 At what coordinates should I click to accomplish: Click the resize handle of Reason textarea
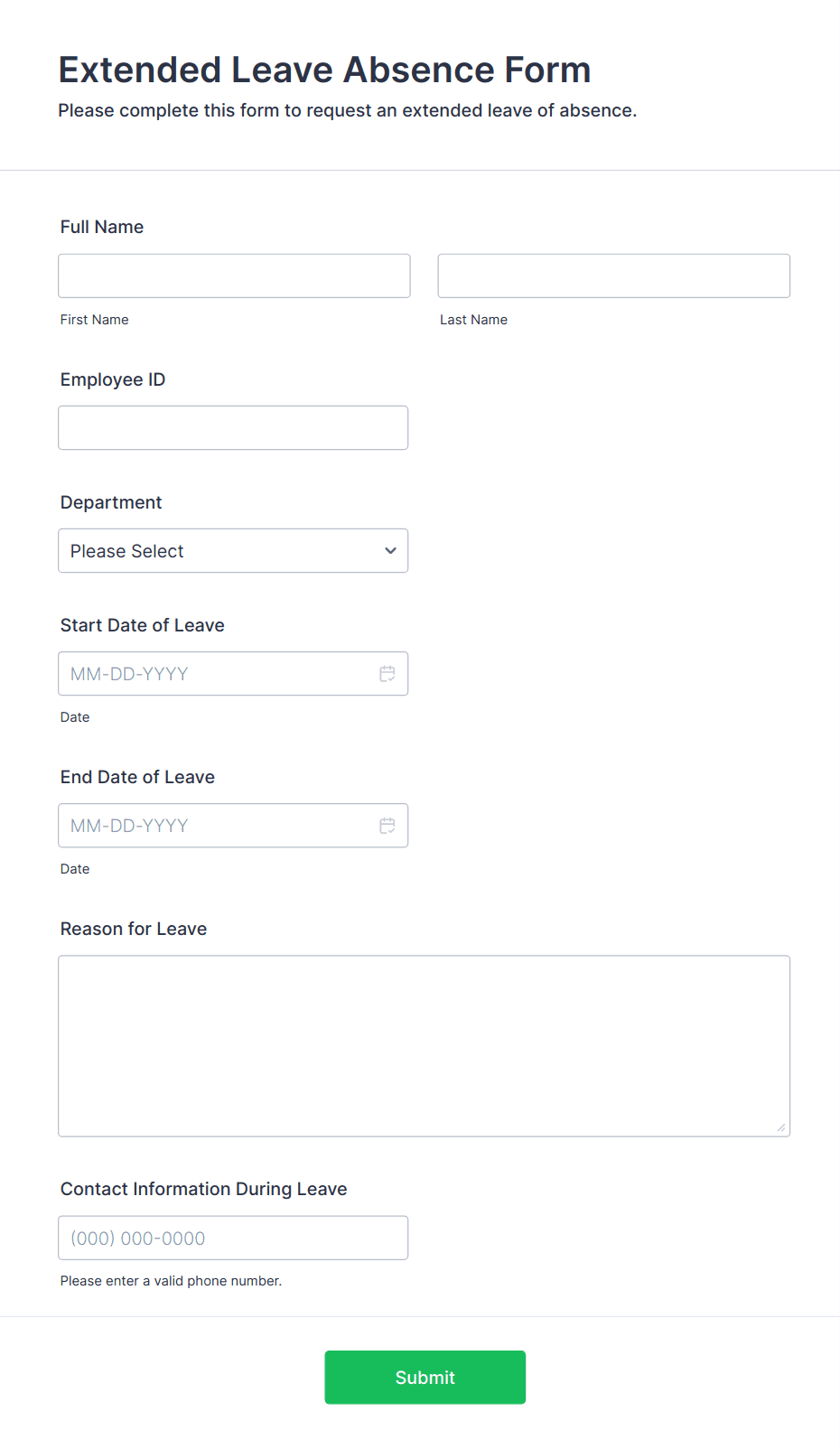[x=780, y=1126]
